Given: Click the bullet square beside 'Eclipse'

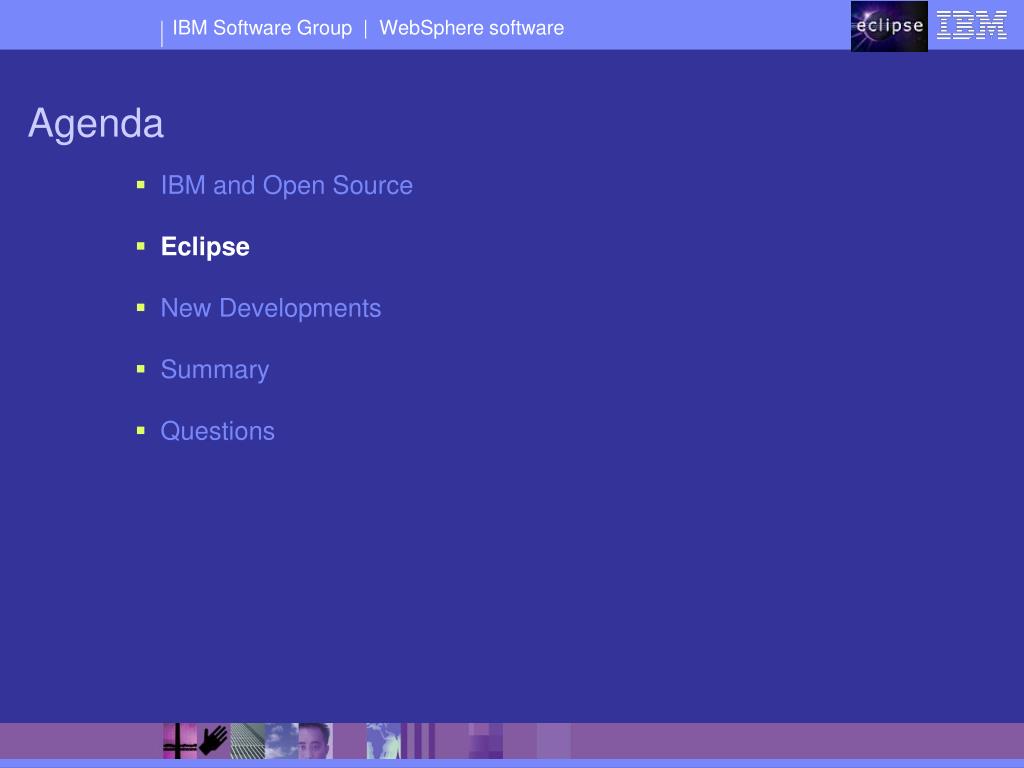Looking at the screenshot, I should (x=140, y=246).
